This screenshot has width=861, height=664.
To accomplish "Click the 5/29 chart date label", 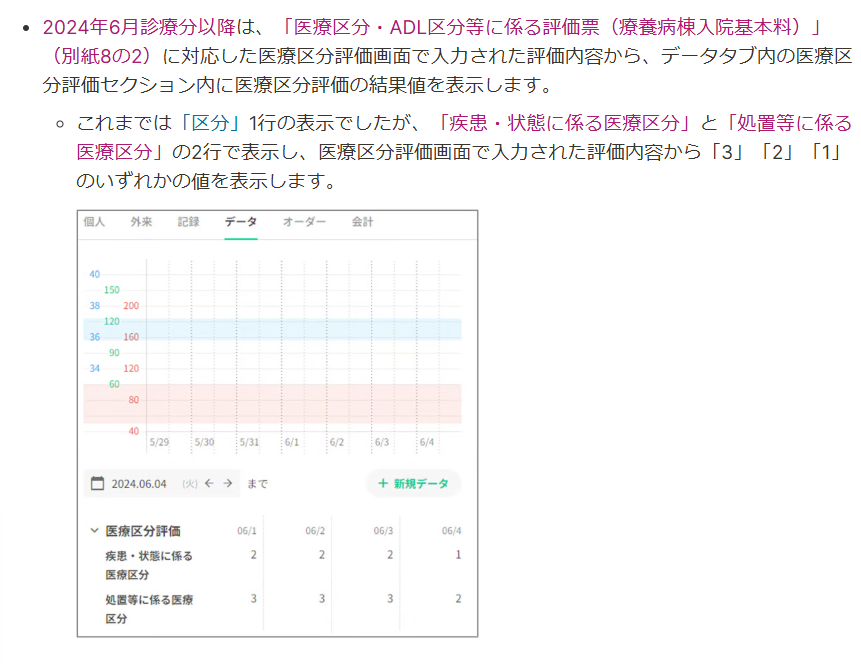I will [x=159, y=442].
